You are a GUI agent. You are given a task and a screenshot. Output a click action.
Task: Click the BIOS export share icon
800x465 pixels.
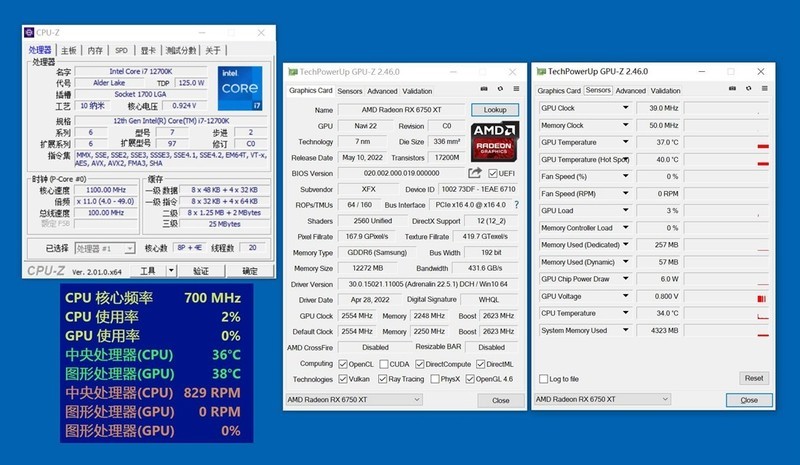click(x=474, y=173)
